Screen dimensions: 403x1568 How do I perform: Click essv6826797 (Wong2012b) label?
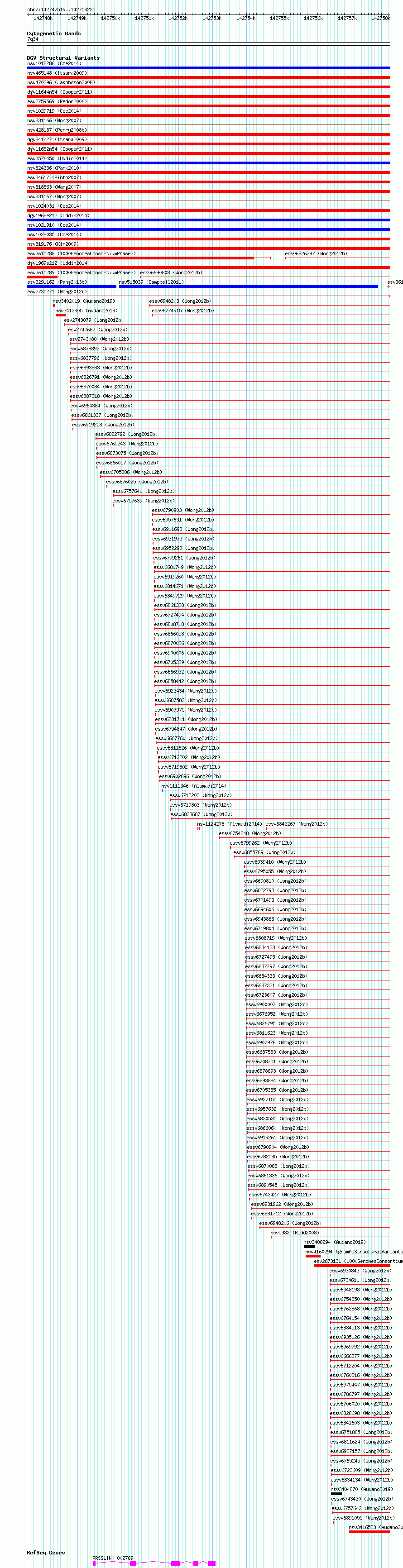click(317, 253)
